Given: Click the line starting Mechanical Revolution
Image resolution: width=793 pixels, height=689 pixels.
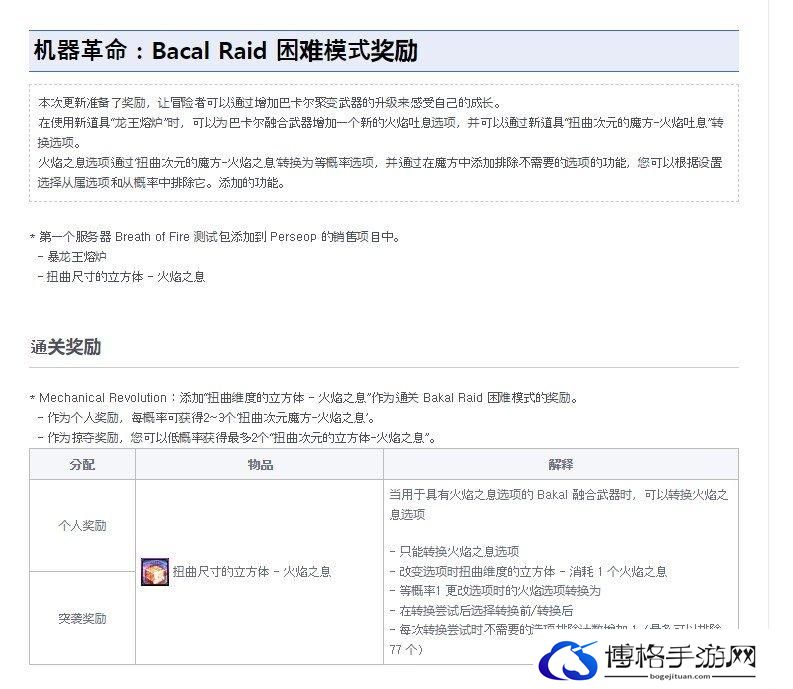Looking at the screenshot, I should click(x=304, y=398).
